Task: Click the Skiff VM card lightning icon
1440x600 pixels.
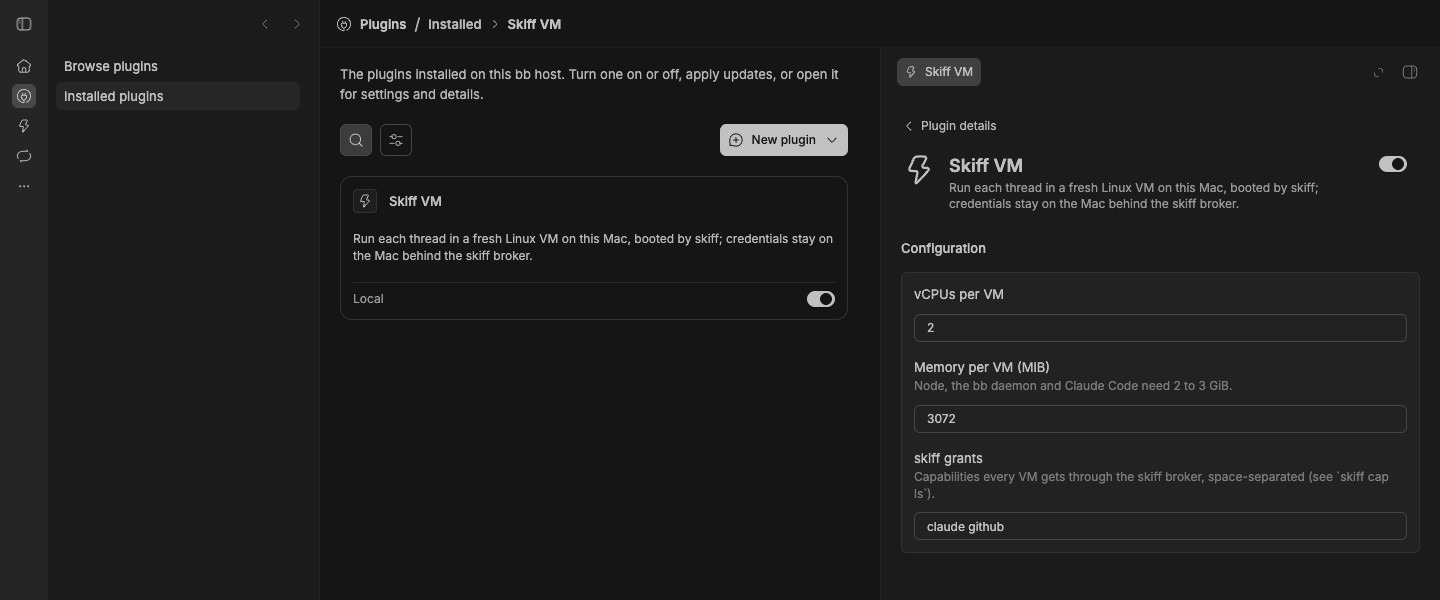Action: [x=365, y=201]
